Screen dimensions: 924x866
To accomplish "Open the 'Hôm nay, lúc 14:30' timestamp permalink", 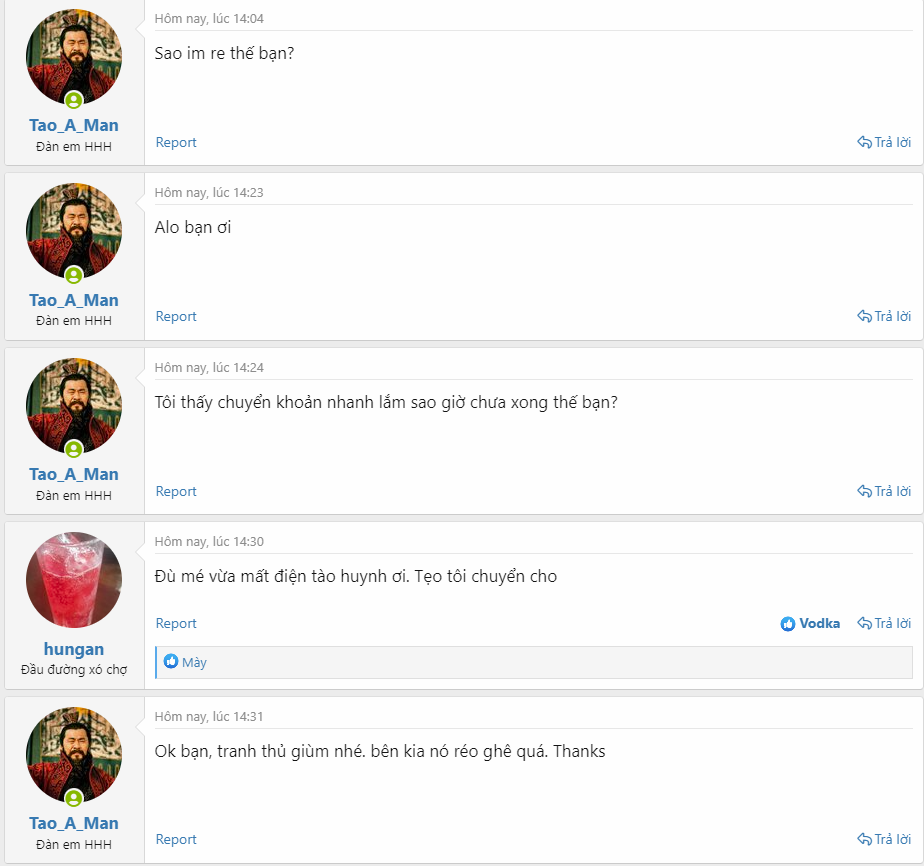I will (x=209, y=541).
